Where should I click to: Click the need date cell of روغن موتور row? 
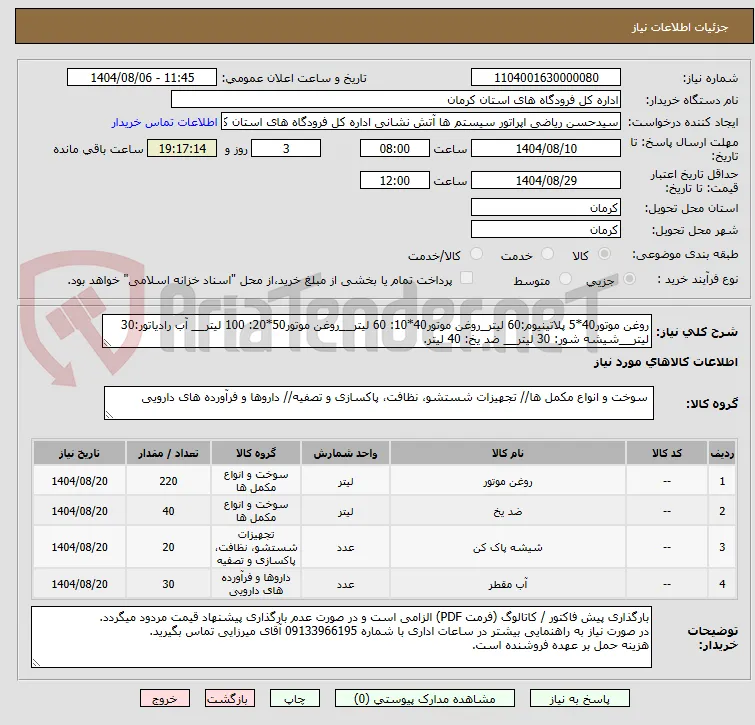tap(79, 481)
